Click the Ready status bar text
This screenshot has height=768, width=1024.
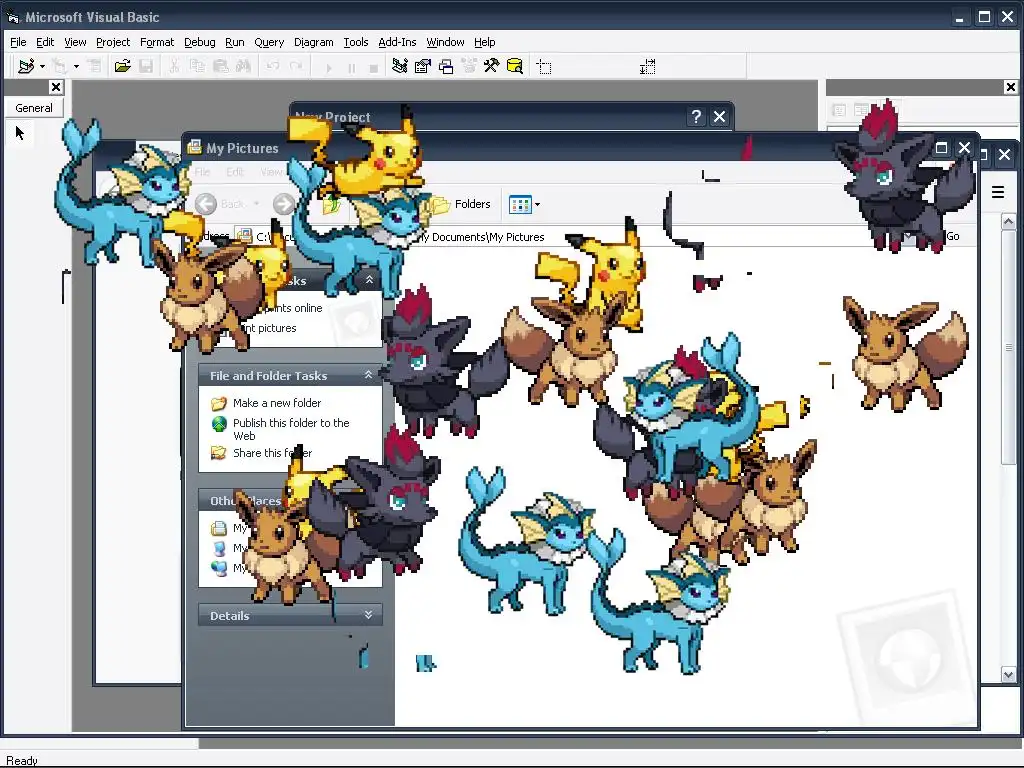22,761
